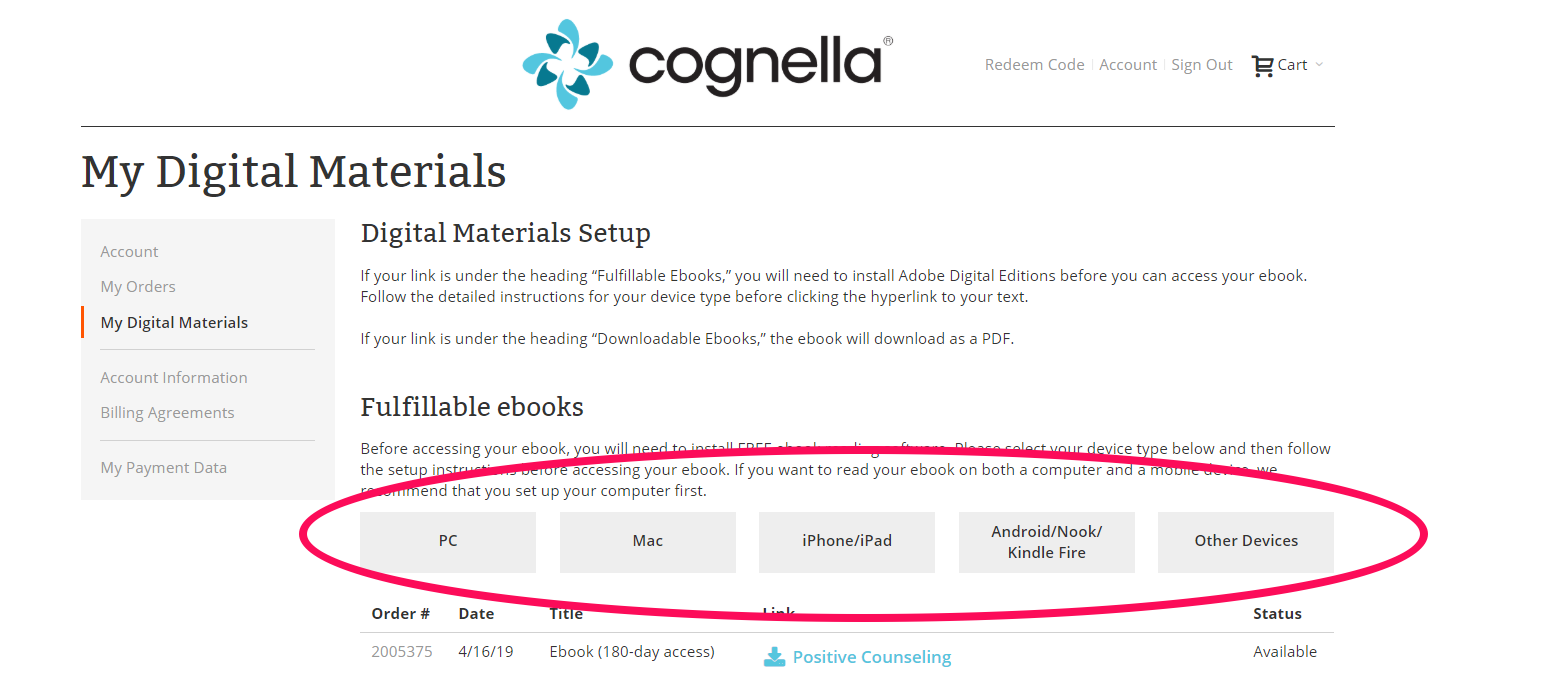1566x685 pixels.
Task: Click the download icon beside Positive Counseling
Action: point(774,657)
